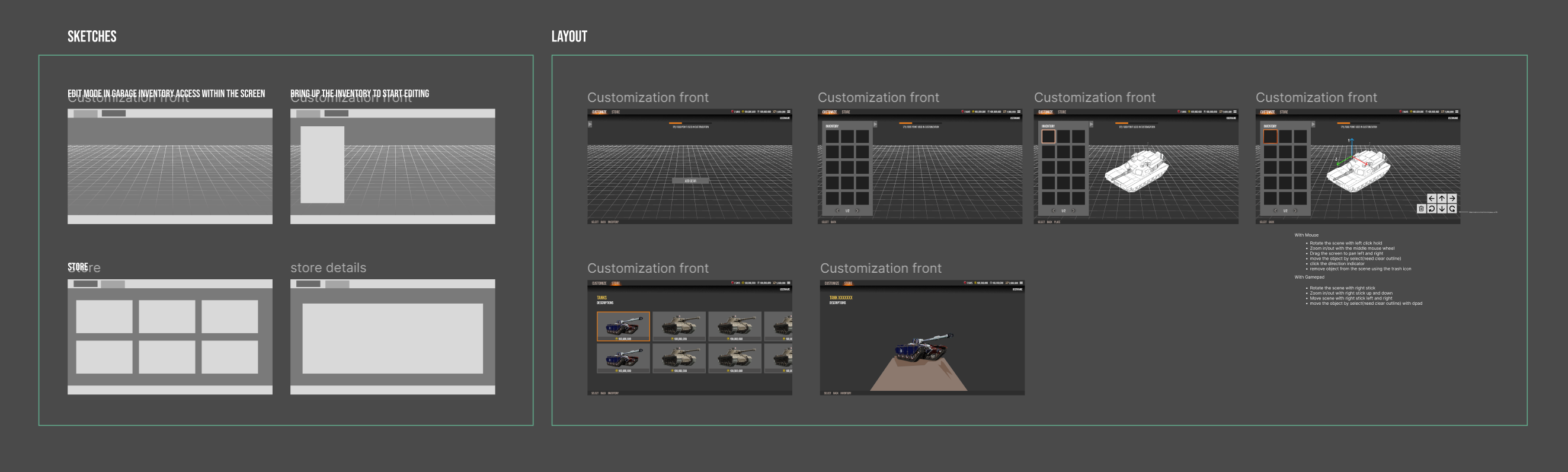Click the rotate clockwise icon
The height and width of the screenshot is (472, 1568).
coord(1452,209)
